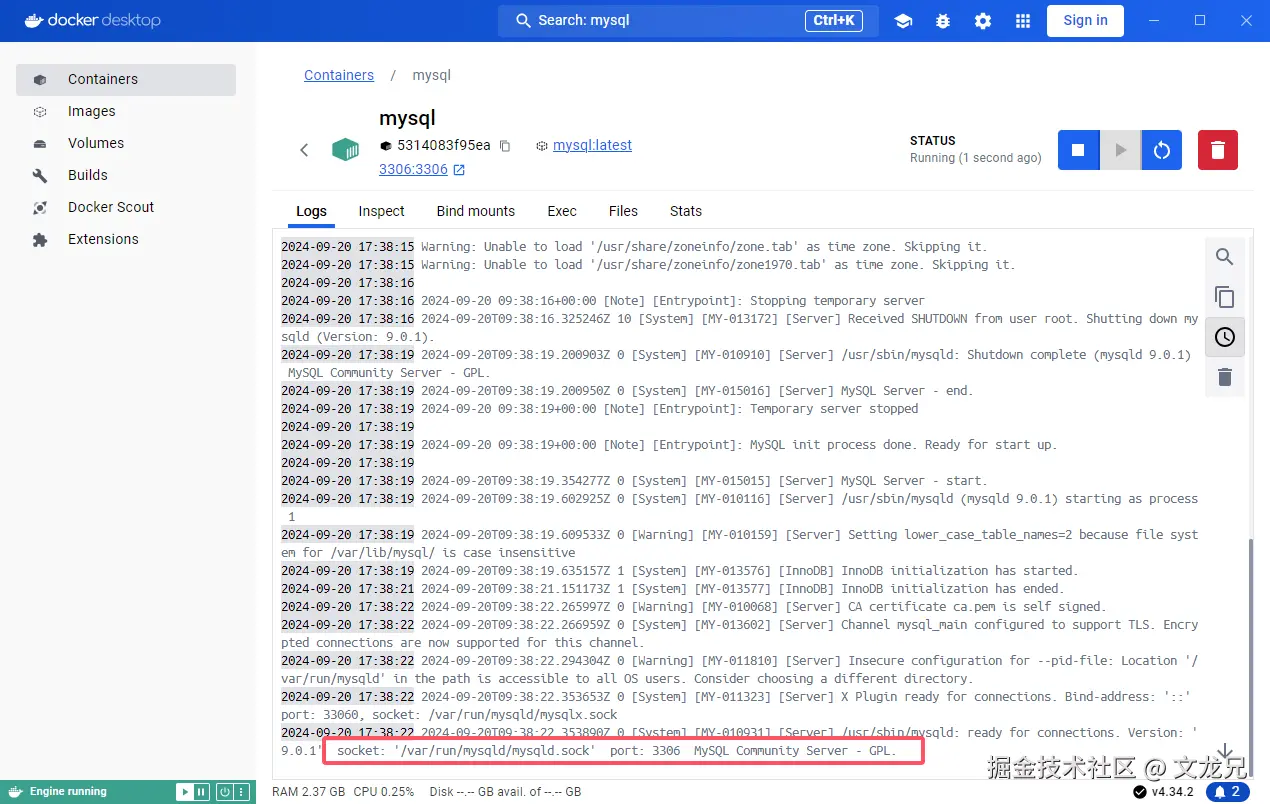Open the mysql:latest image link
Viewport: 1270px width, 804px height.
[592, 145]
